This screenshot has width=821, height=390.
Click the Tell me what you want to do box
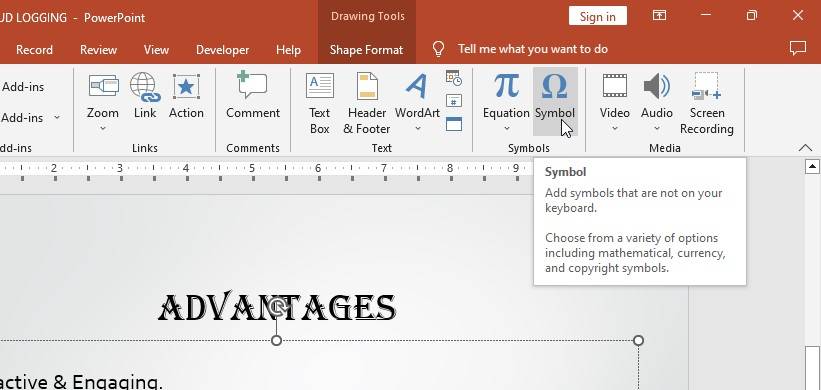[532, 49]
